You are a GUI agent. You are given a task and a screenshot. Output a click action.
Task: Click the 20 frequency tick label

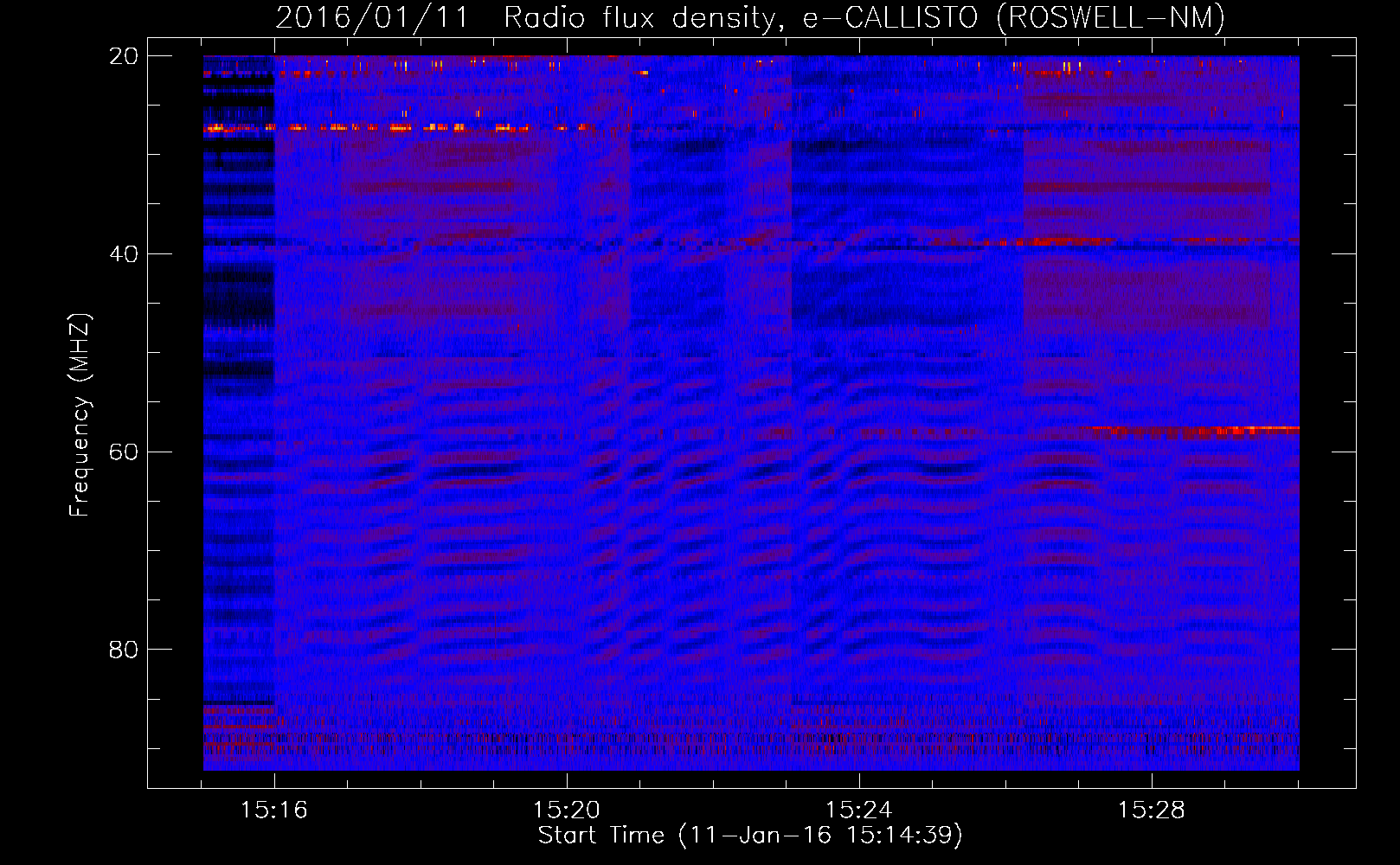pyautogui.click(x=124, y=56)
